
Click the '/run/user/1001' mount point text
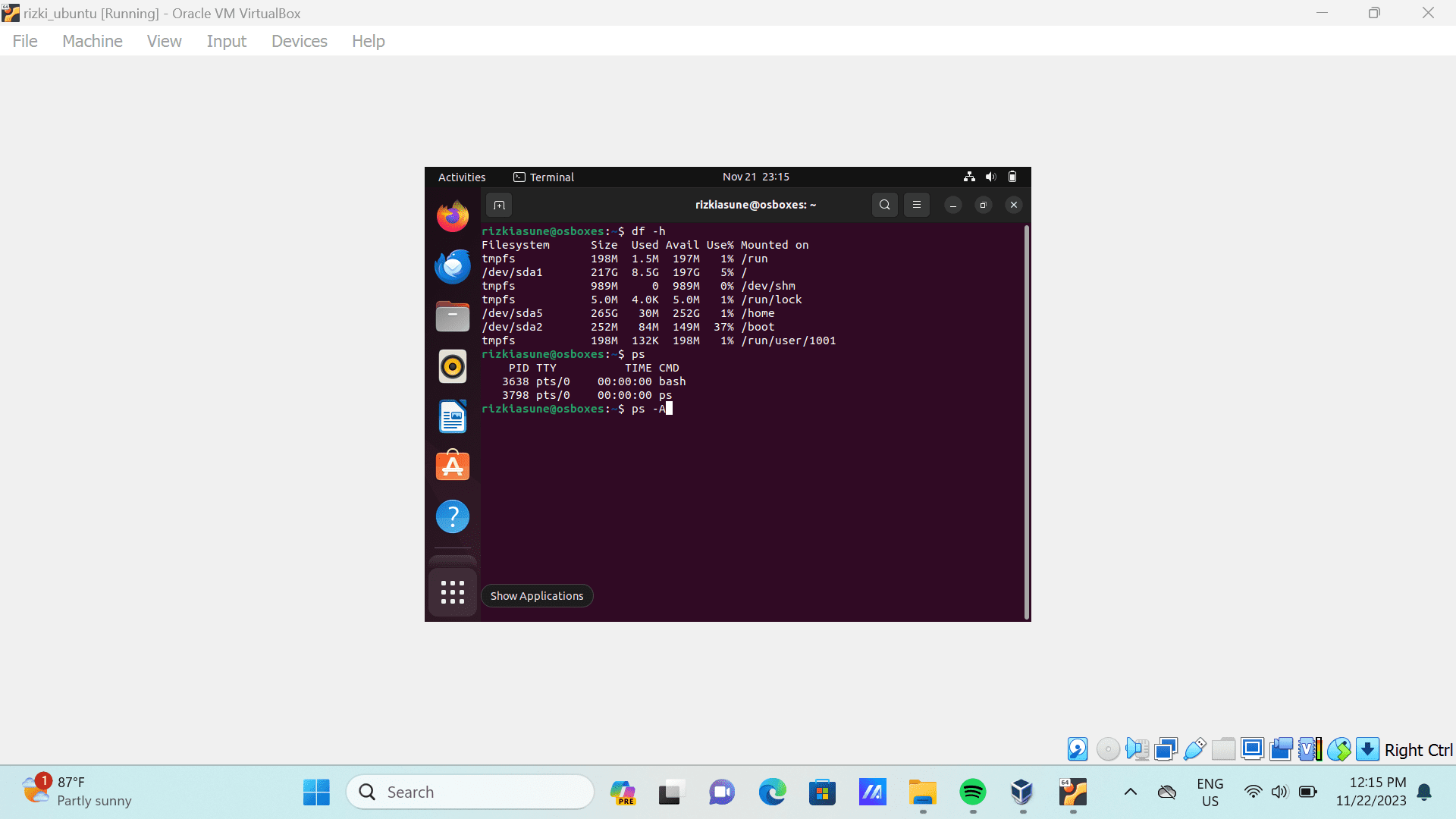point(789,340)
